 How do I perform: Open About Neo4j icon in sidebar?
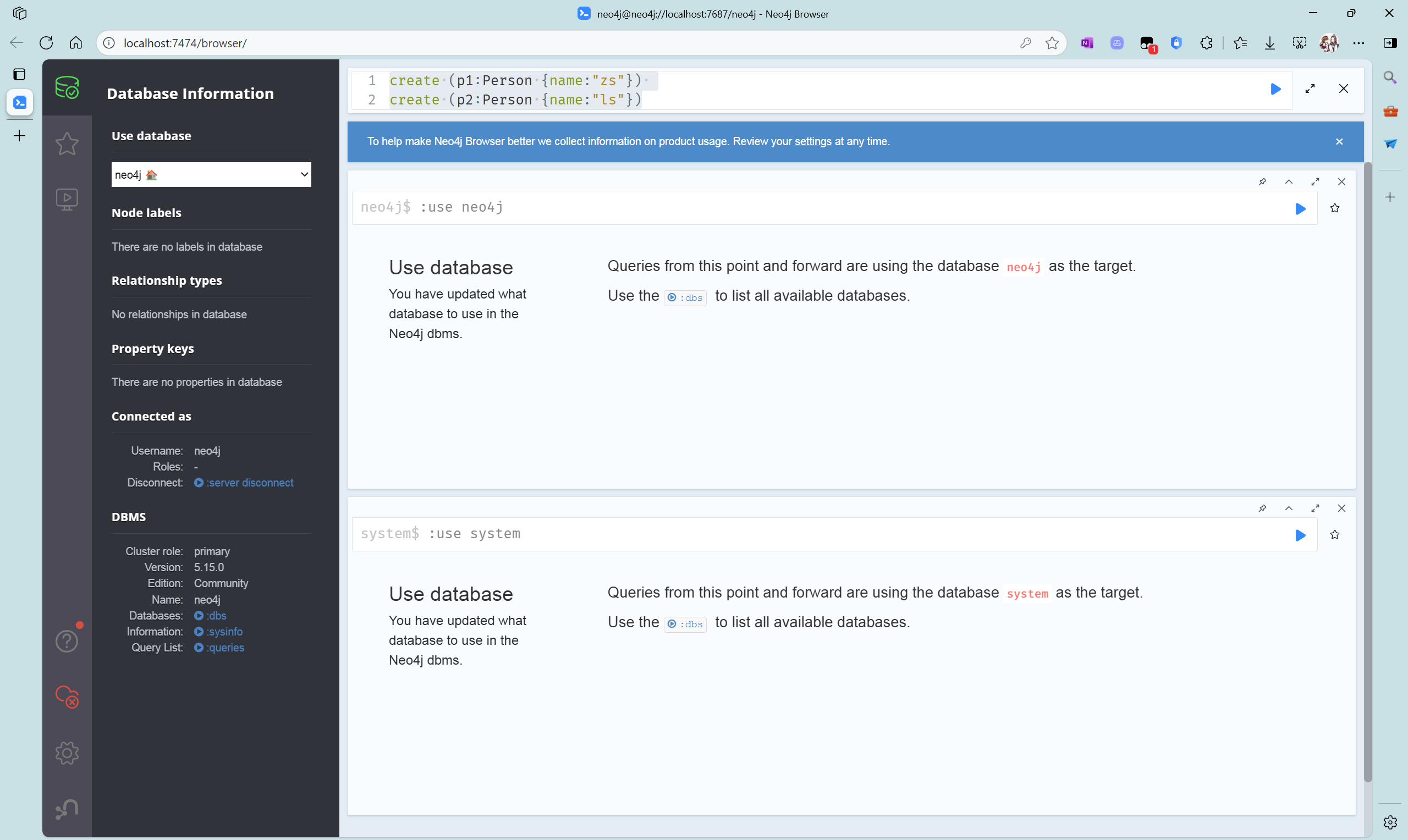tap(67, 809)
